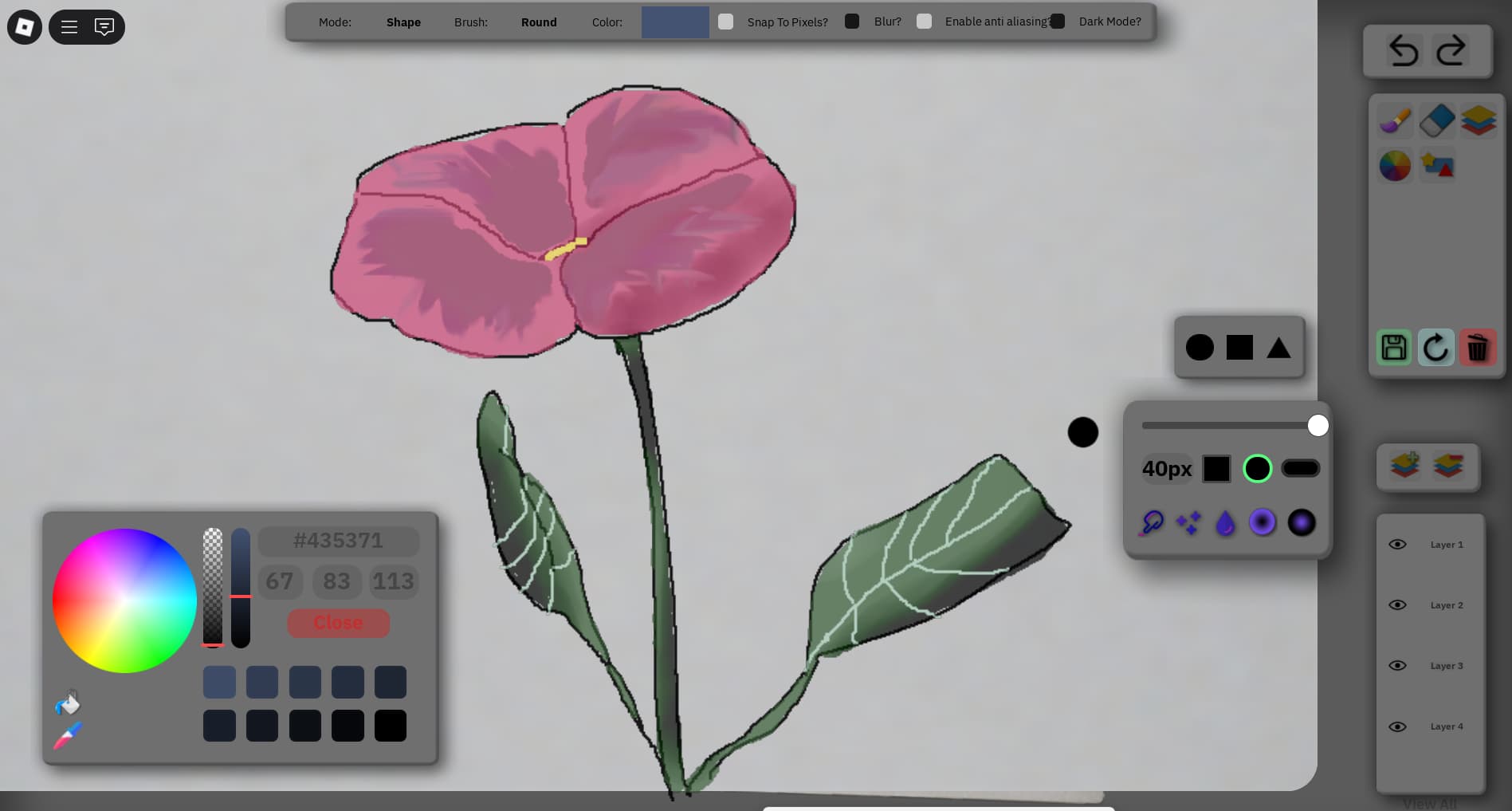Expand View All layers
This screenshot has width=1512, height=811.
coord(1429,802)
